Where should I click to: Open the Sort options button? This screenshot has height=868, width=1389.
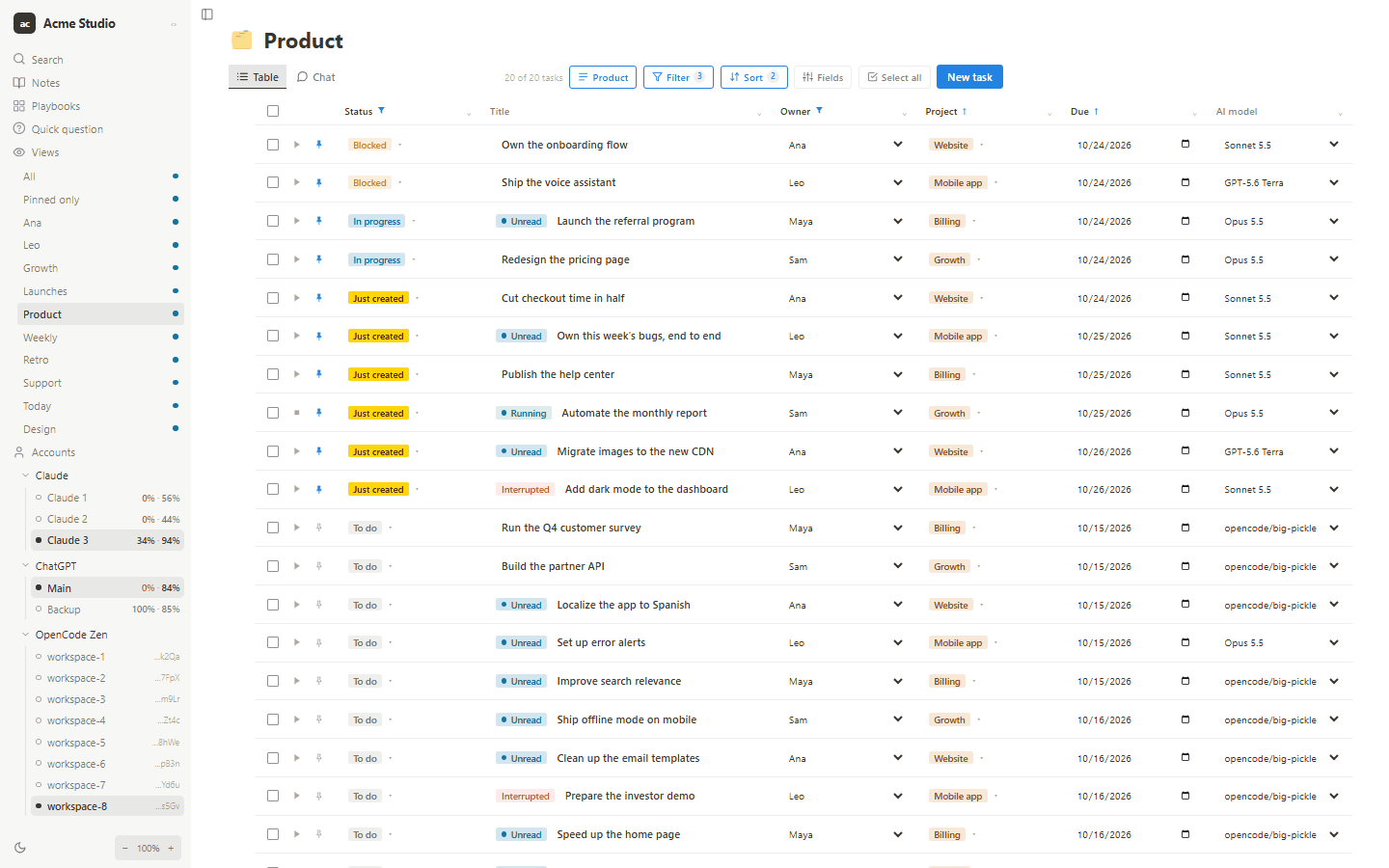pyautogui.click(x=754, y=77)
